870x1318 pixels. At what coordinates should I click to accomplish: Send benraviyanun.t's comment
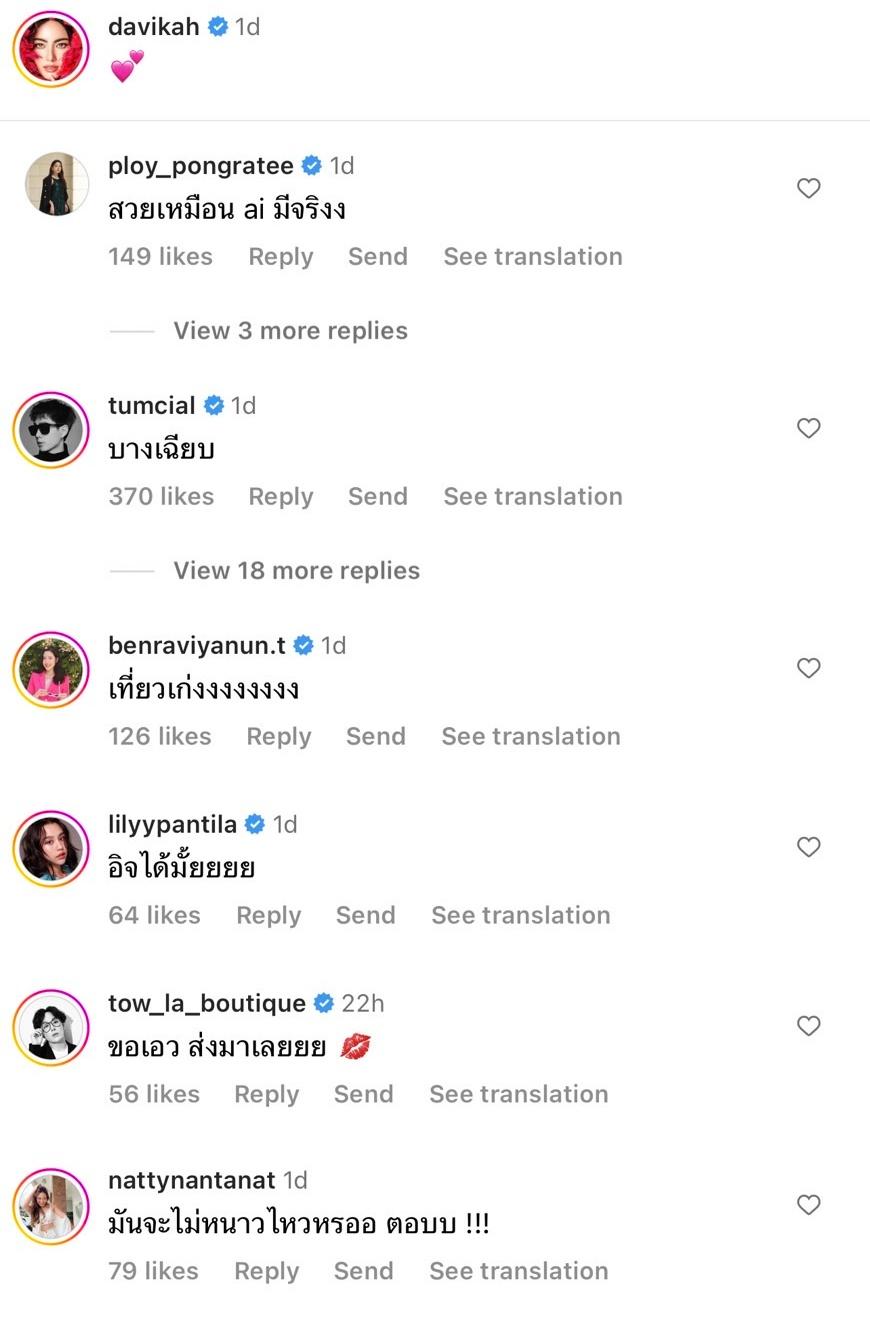(x=375, y=737)
